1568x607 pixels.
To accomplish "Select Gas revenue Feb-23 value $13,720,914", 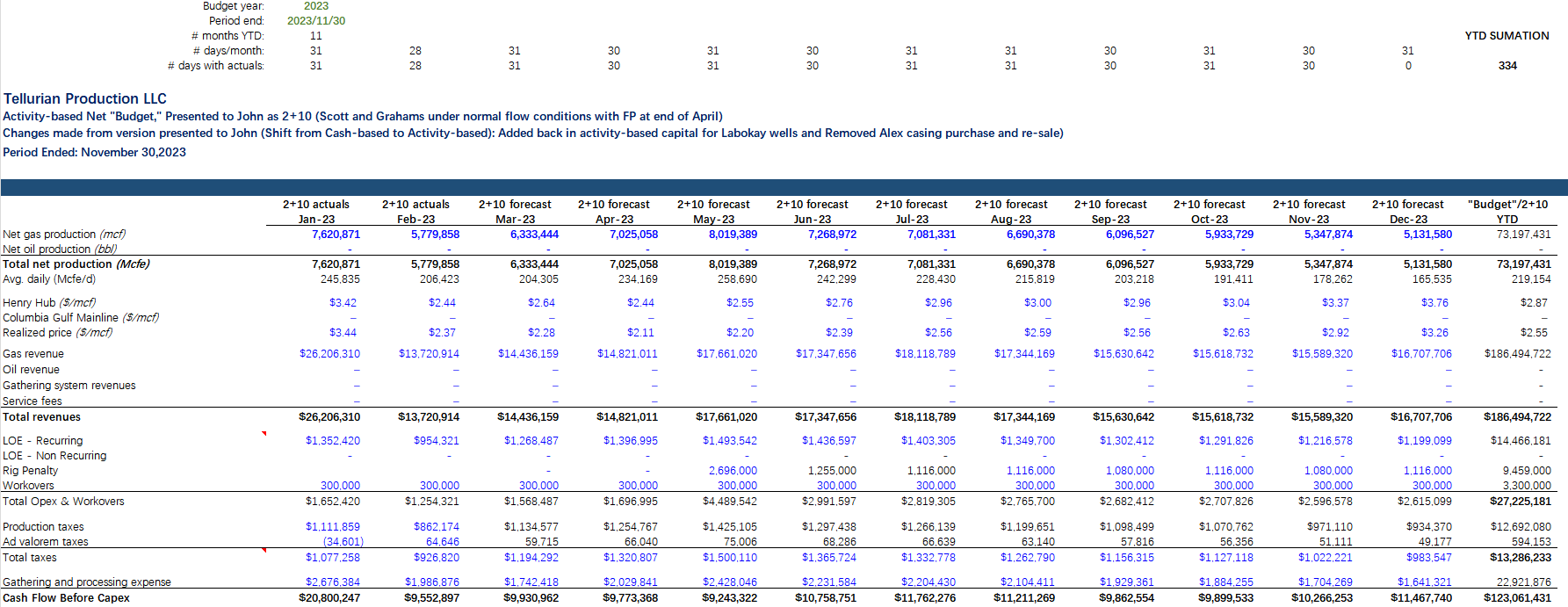I will tap(429, 354).
